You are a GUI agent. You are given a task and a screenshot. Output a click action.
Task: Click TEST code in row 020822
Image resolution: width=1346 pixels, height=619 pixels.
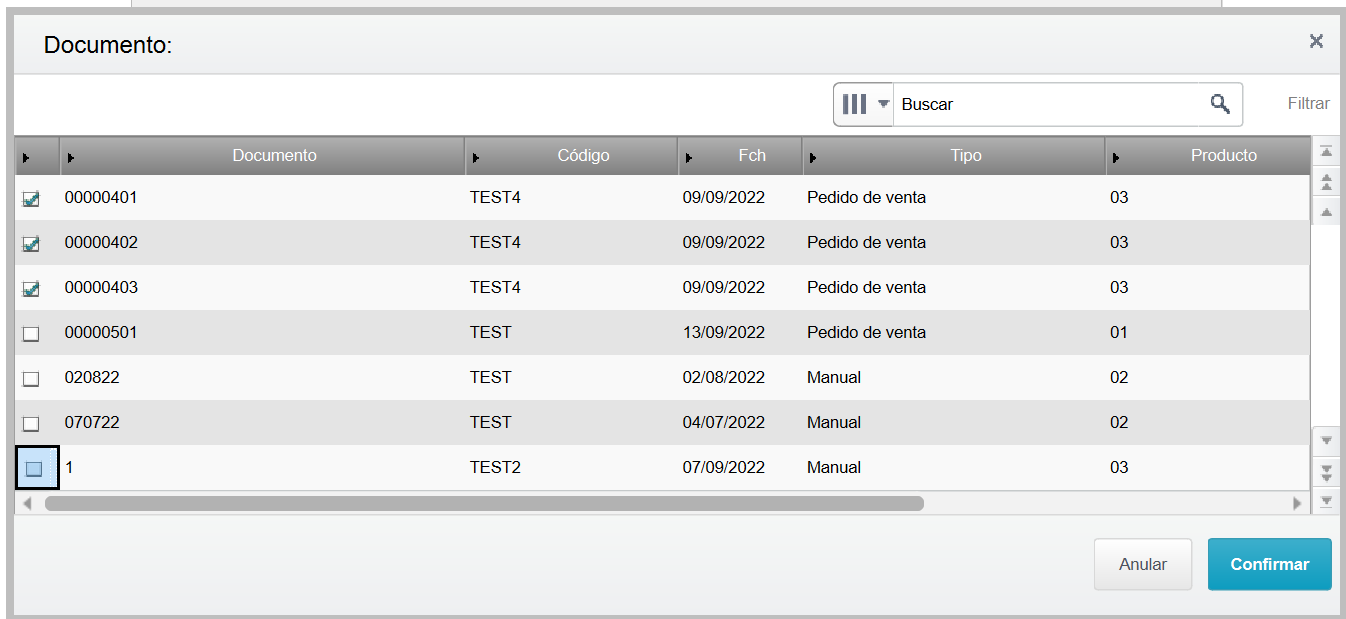point(490,378)
